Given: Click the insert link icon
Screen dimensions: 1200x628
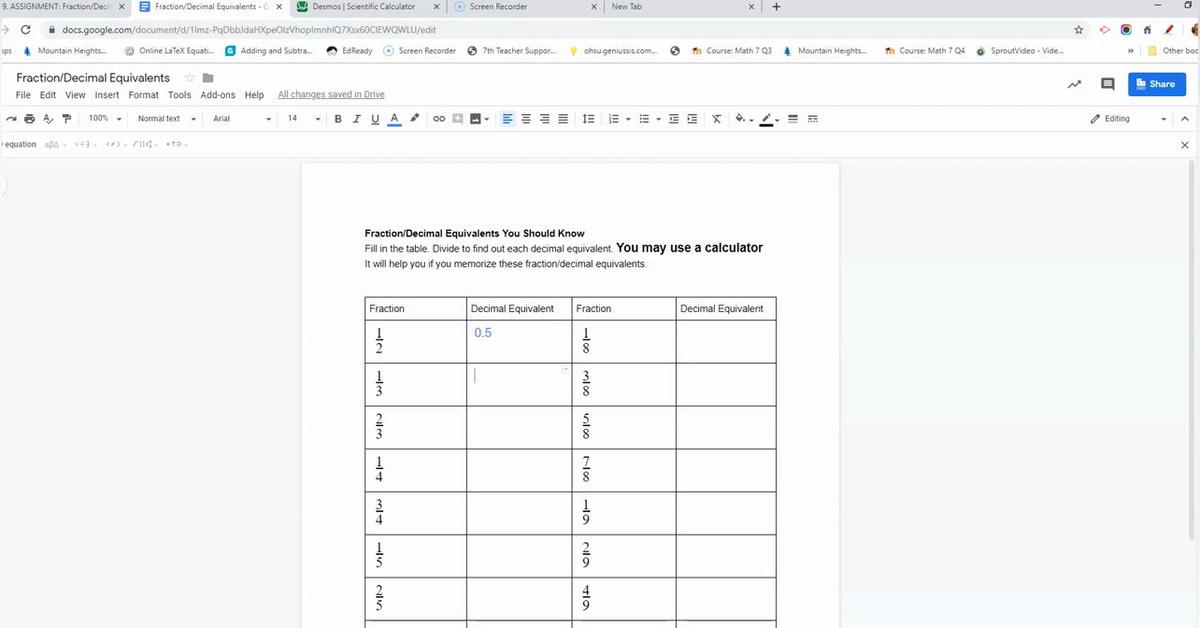Looking at the screenshot, I should 439,119.
